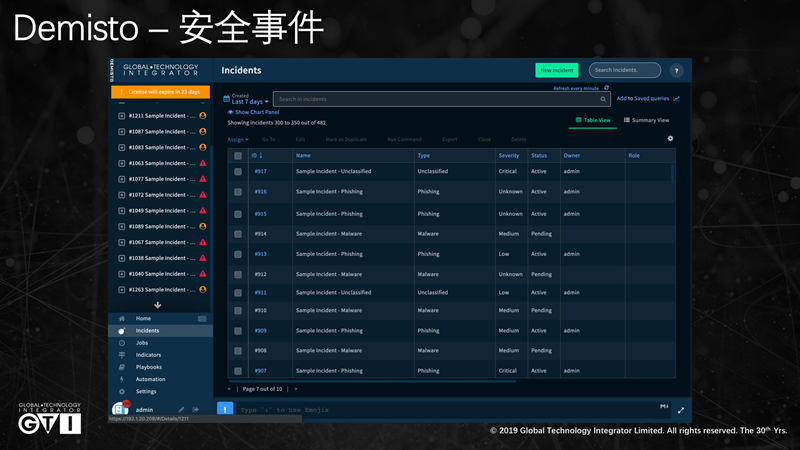Screen dimensions: 800x450
Task: Click the Indicators sidebar icon
Action: click(122, 355)
